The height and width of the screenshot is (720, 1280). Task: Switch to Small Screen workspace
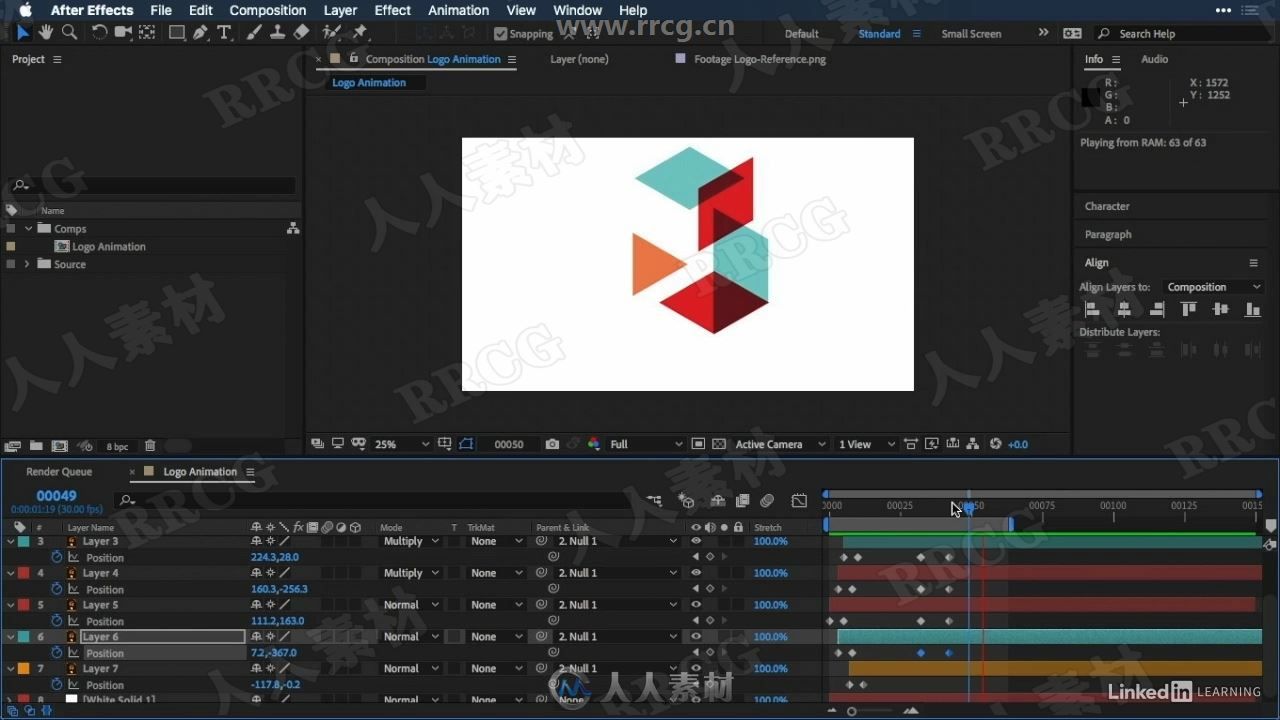(x=971, y=33)
